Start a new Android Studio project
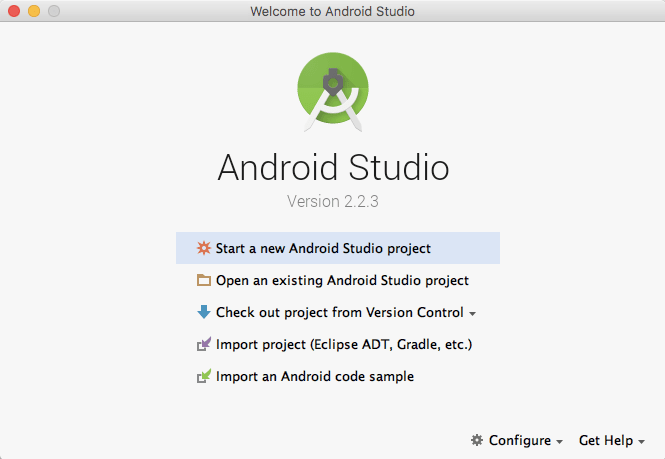 click(x=338, y=248)
